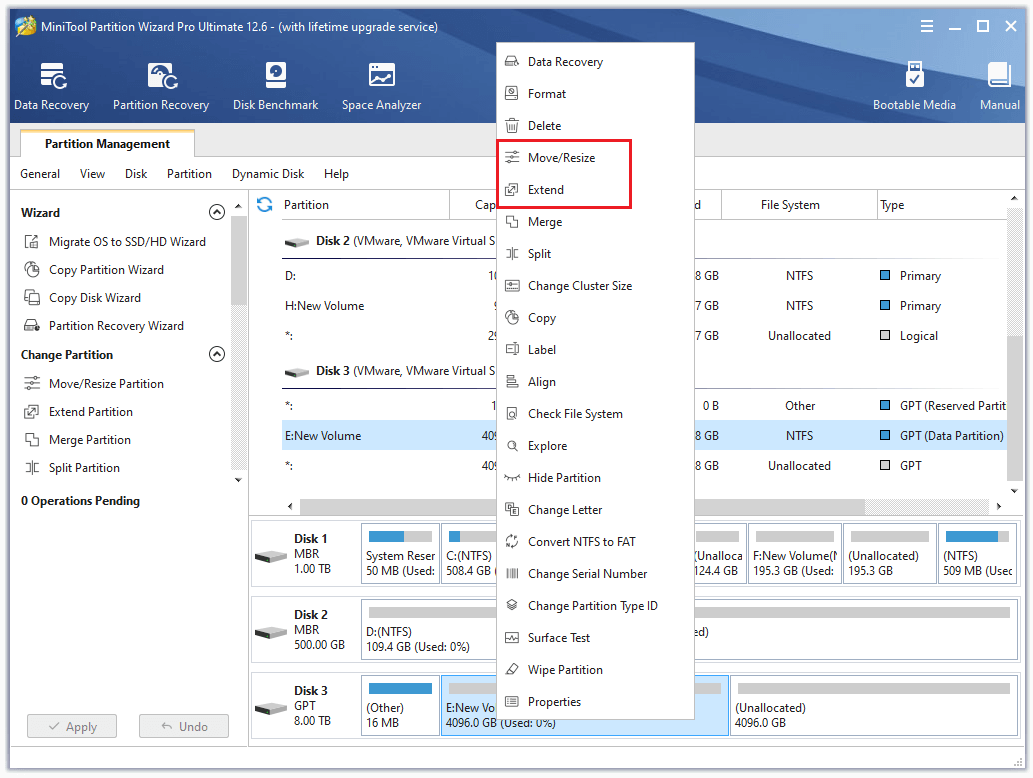Choose Change Letter menu entry
Viewport: 1033px width, 778px height.
[595, 510]
